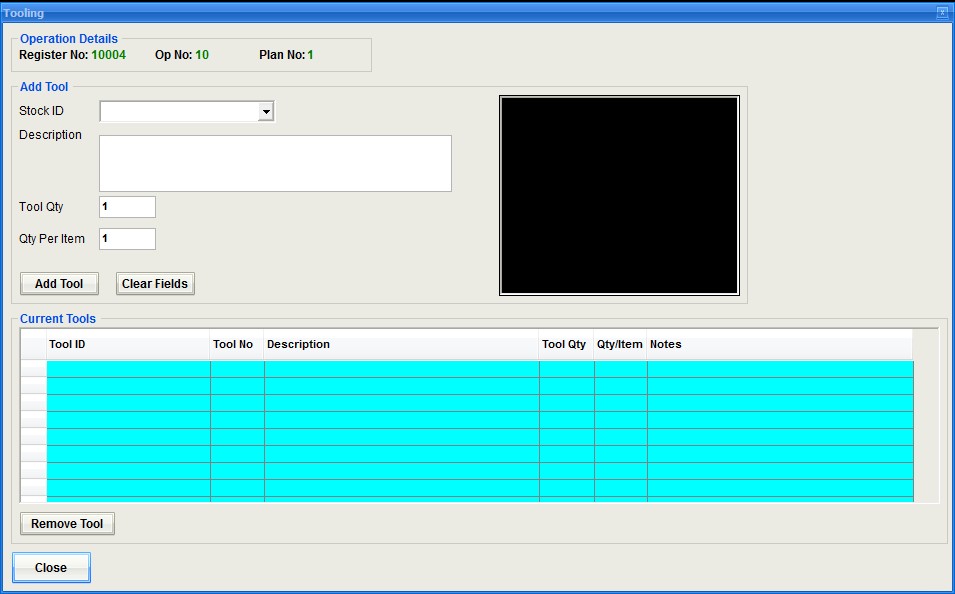
Task: Click the Tool No column header
Action: pyautogui.click(x=237, y=345)
